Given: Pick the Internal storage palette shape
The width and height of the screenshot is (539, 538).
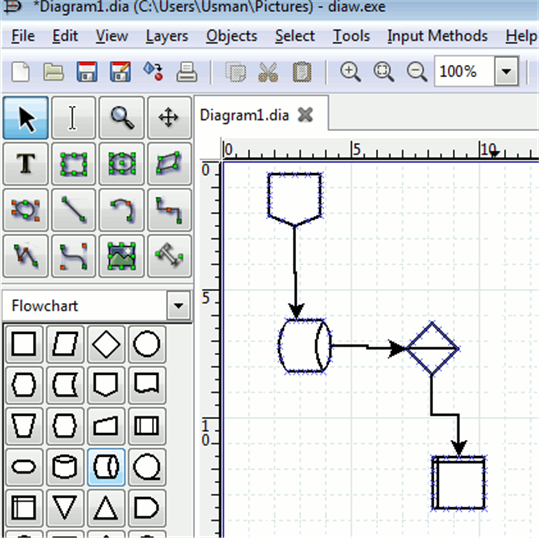Looking at the screenshot, I should (x=24, y=508).
